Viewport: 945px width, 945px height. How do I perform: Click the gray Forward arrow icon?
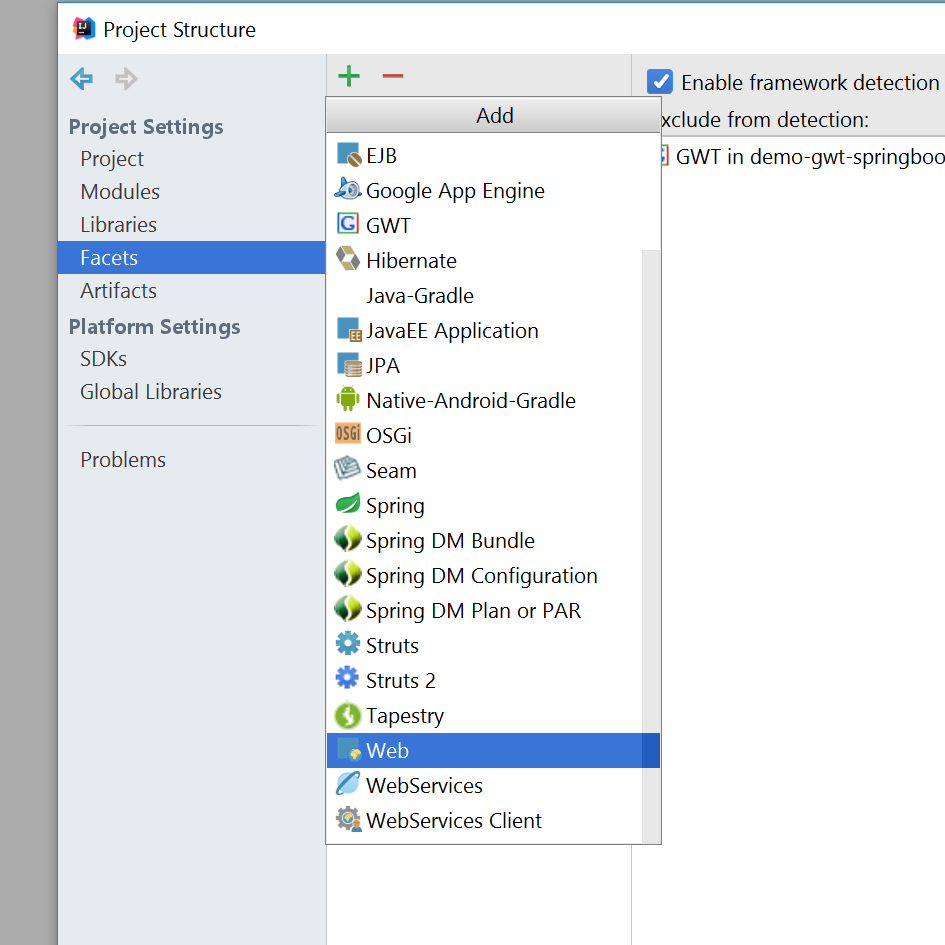click(x=126, y=78)
